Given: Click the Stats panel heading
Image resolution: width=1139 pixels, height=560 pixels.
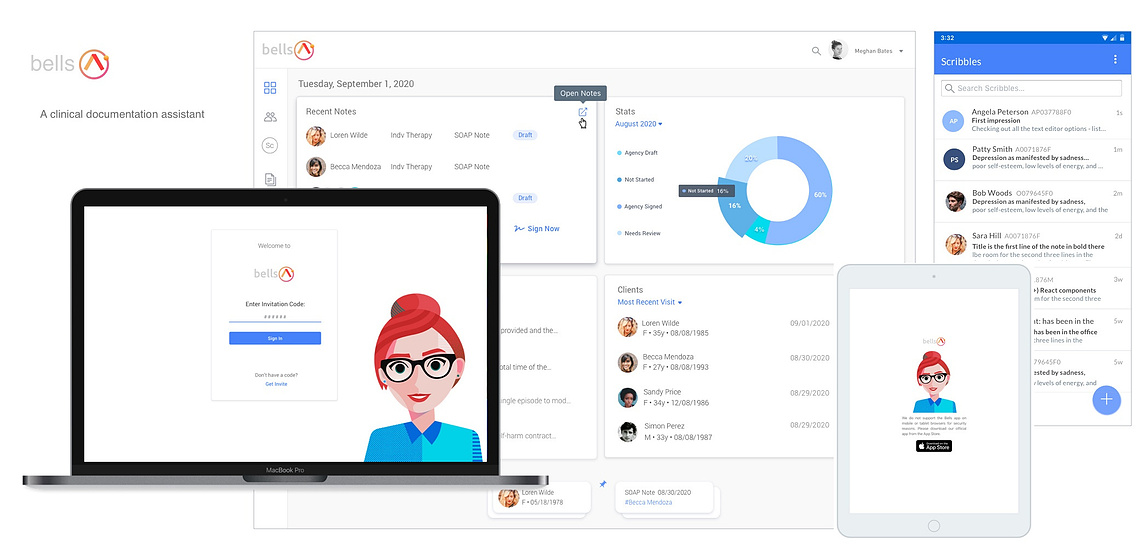Looking at the screenshot, I should pos(625,111).
